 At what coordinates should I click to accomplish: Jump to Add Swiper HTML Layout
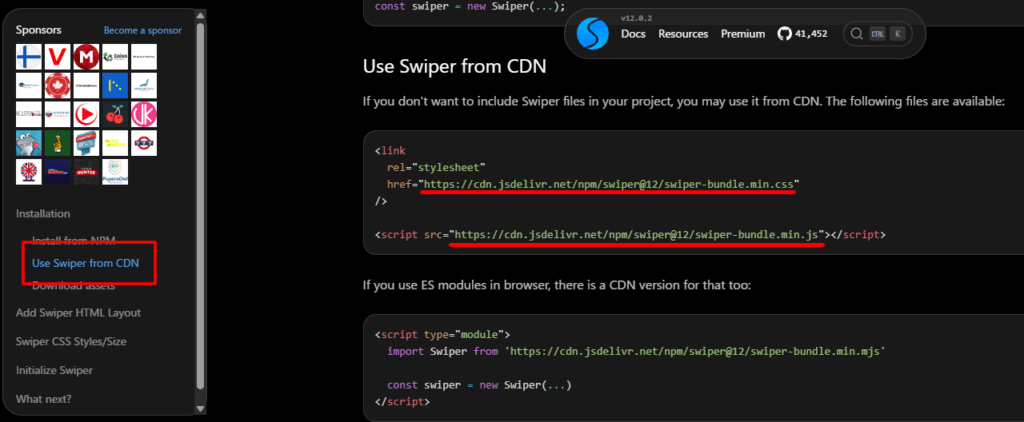click(x=78, y=312)
